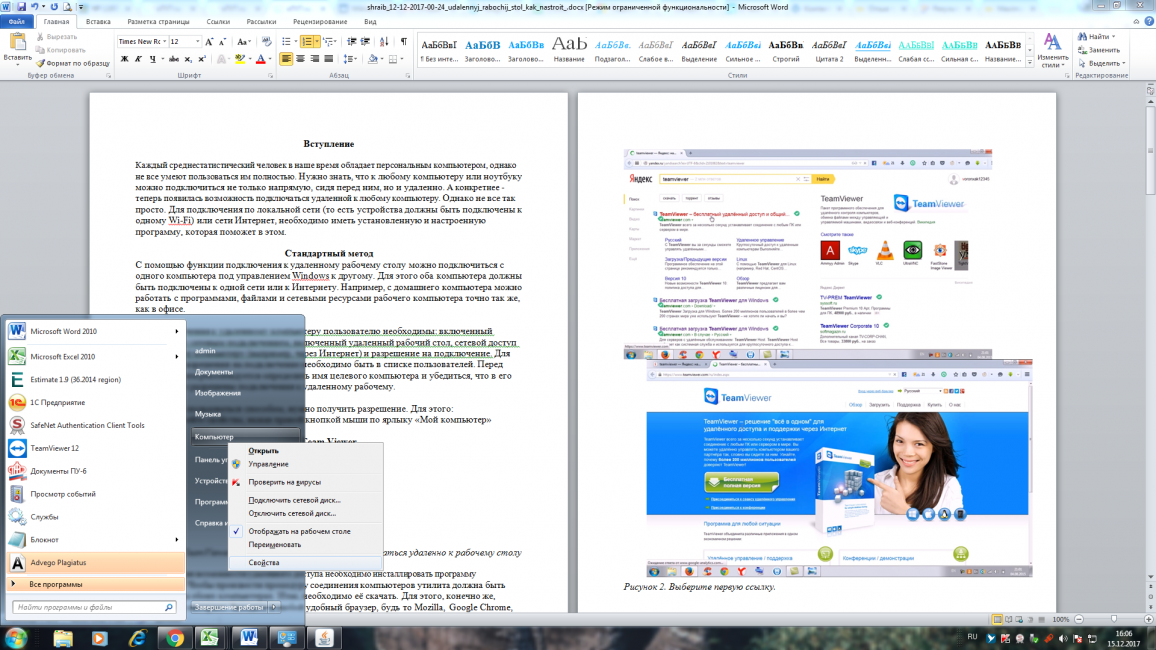Viewport: 1156px width, 650px height.
Task: Open the Файл tab
Action: click(x=17, y=22)
